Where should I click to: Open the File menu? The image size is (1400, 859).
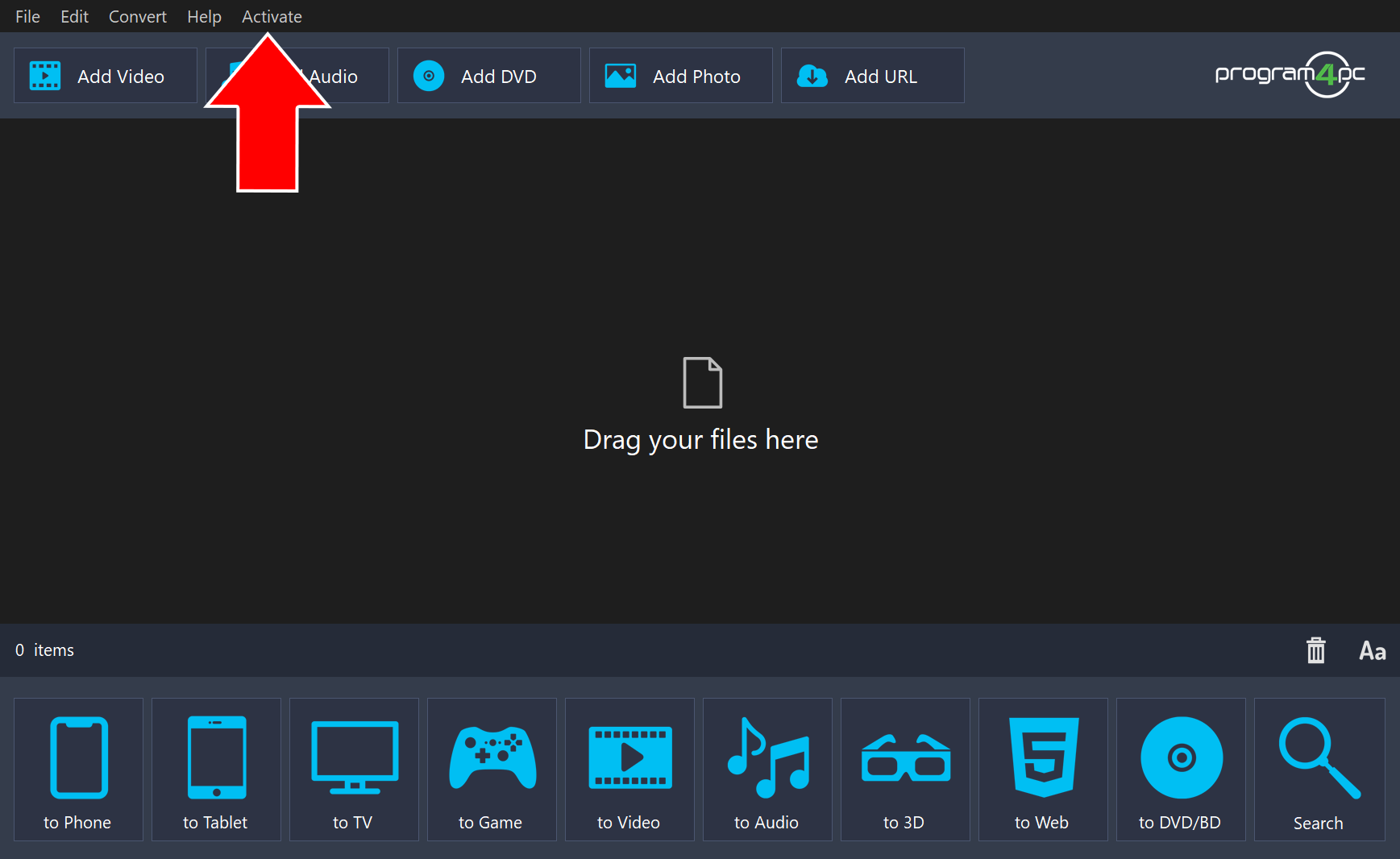coord(27,16)
